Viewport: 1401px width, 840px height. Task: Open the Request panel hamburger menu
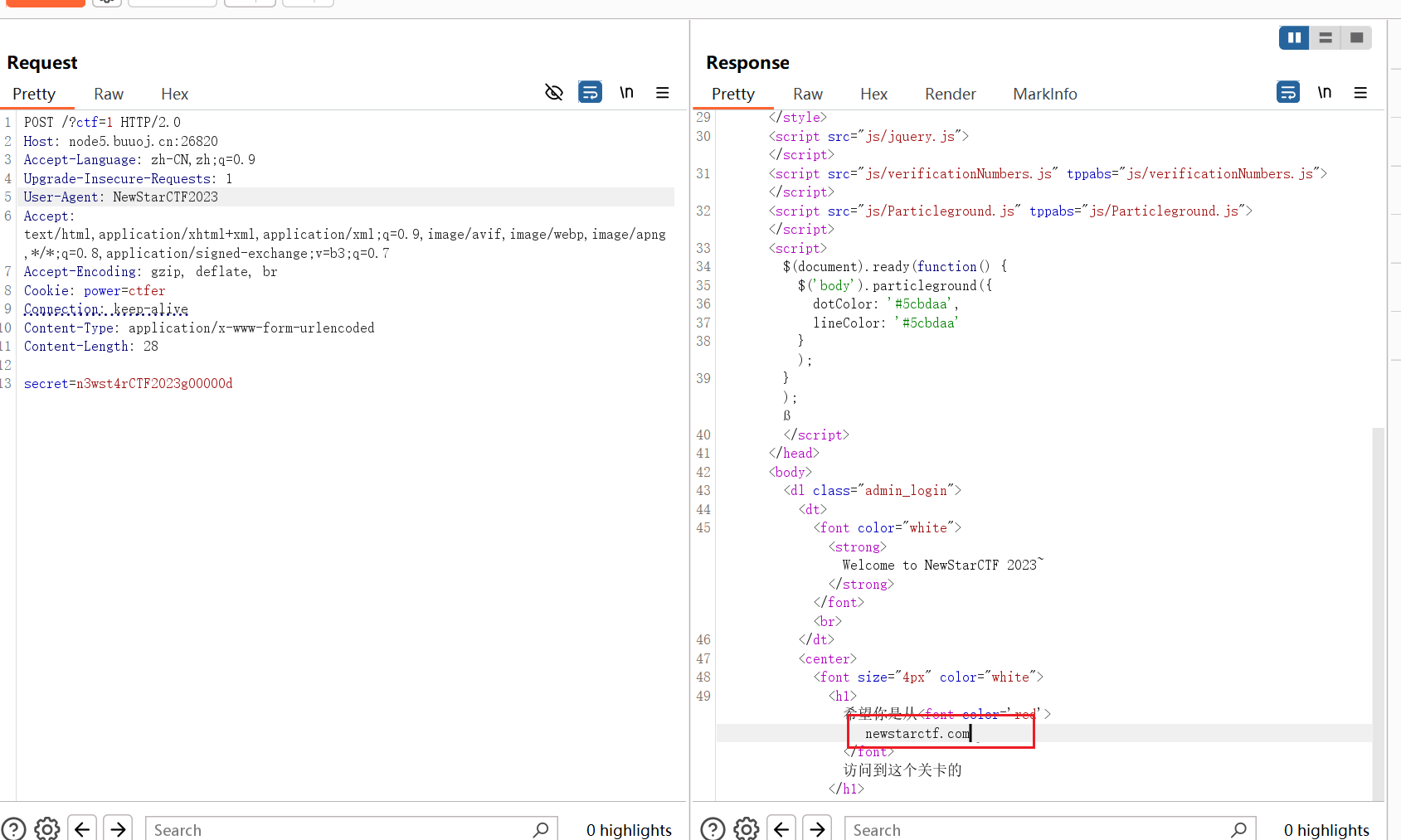click(663, 92)
